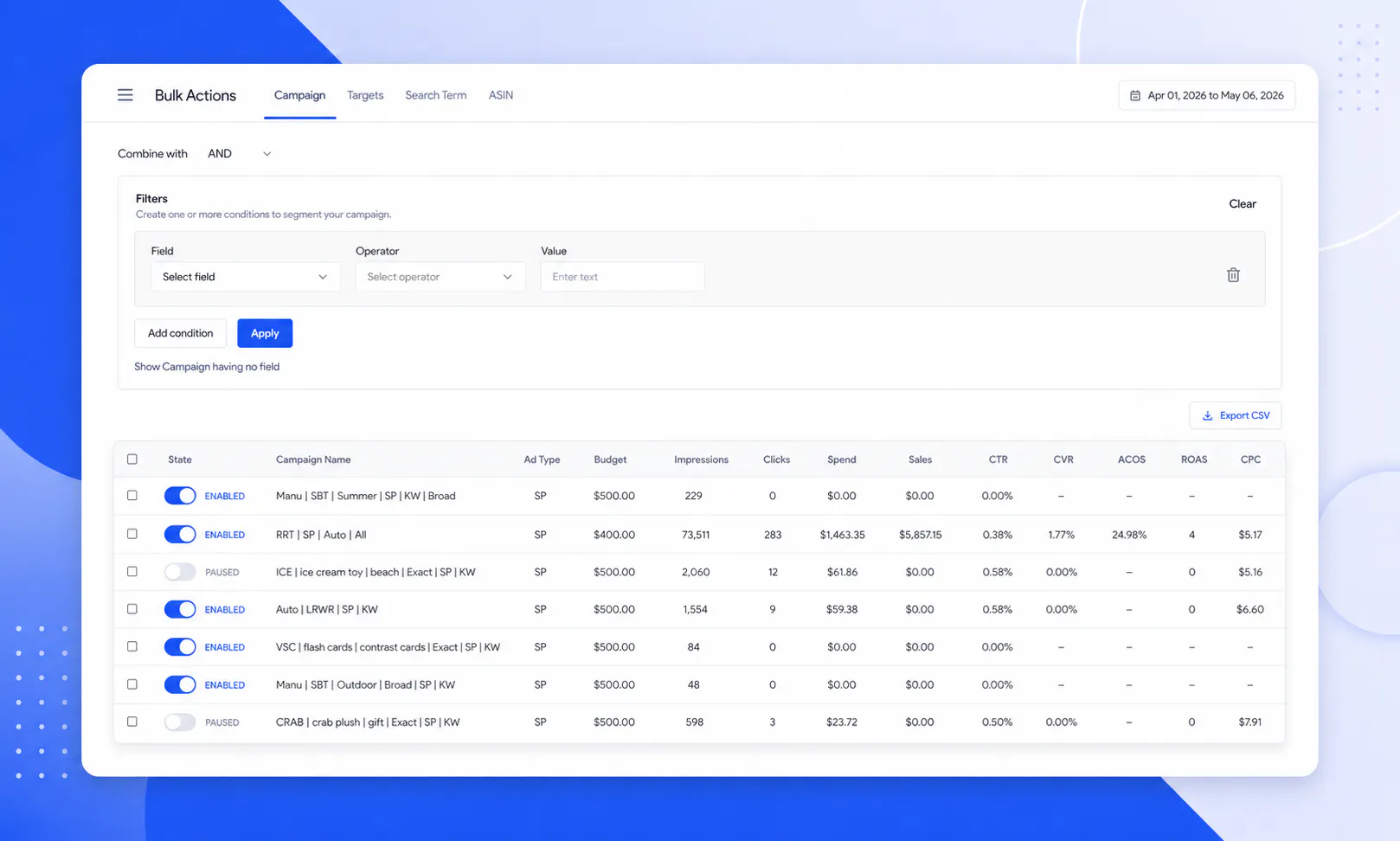This screenshot has height=841, width=1400.
Task: Toggle the Auto LRWR SP KW campaign state
Action: pyautogui.click(x=180, y=610)
